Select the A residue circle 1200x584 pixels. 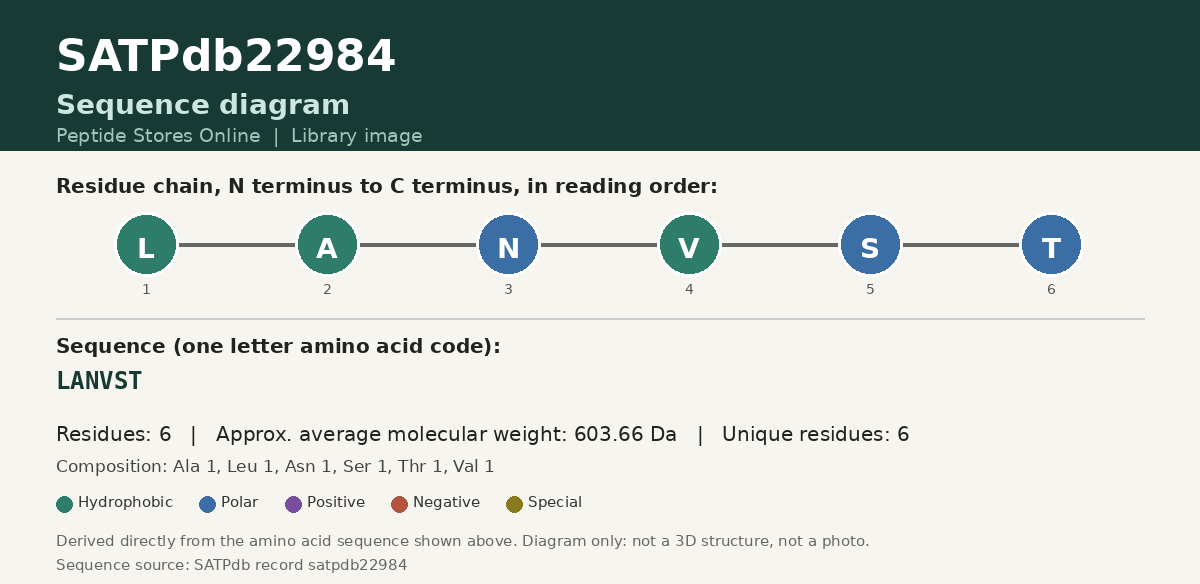pyautogui.click(x=327, y=245)
